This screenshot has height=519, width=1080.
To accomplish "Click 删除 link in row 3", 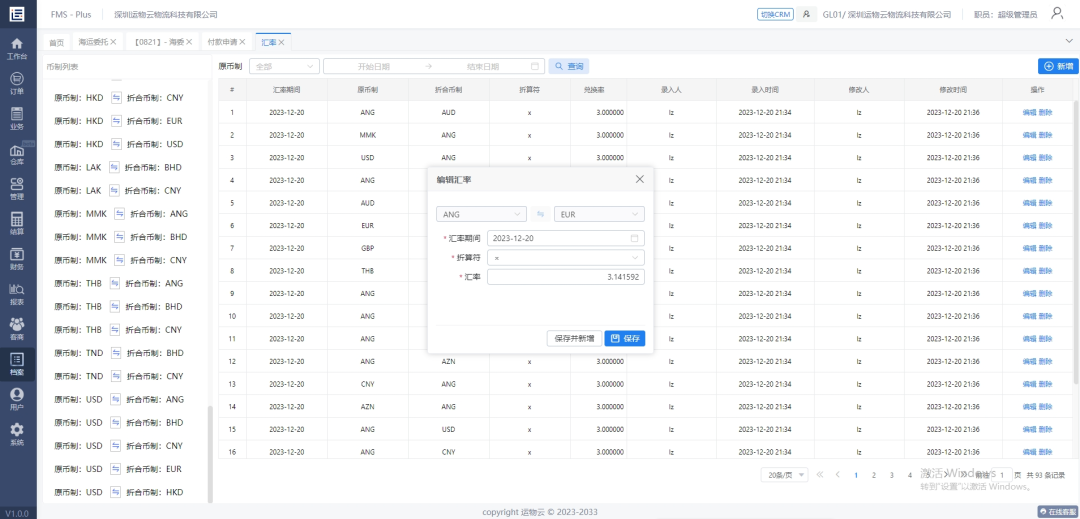I will point(1046,158).
